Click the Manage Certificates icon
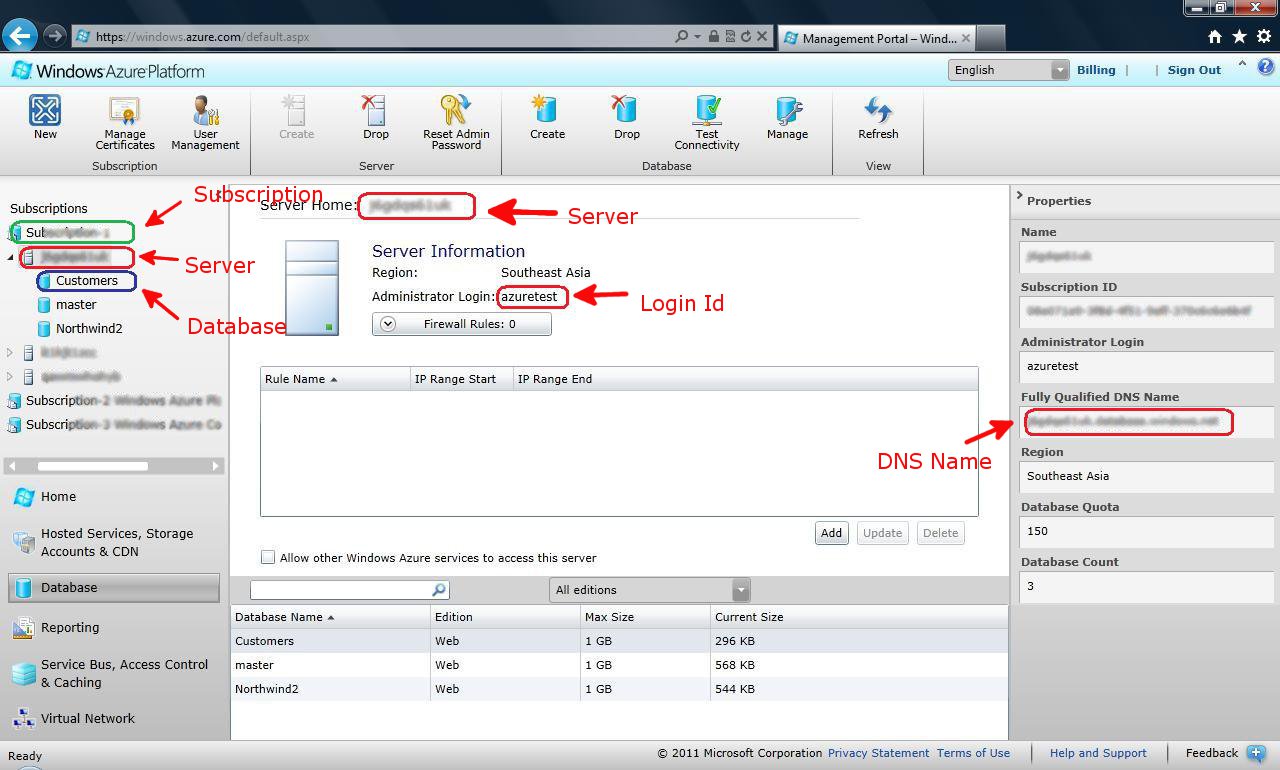1280x770 pixels. point(124,120)
